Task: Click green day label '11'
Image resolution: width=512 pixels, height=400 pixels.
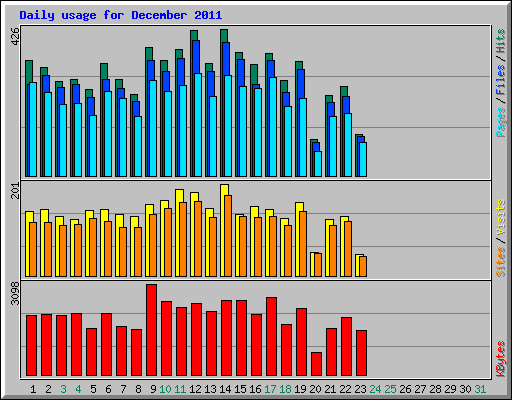Action: click(180, 389)
